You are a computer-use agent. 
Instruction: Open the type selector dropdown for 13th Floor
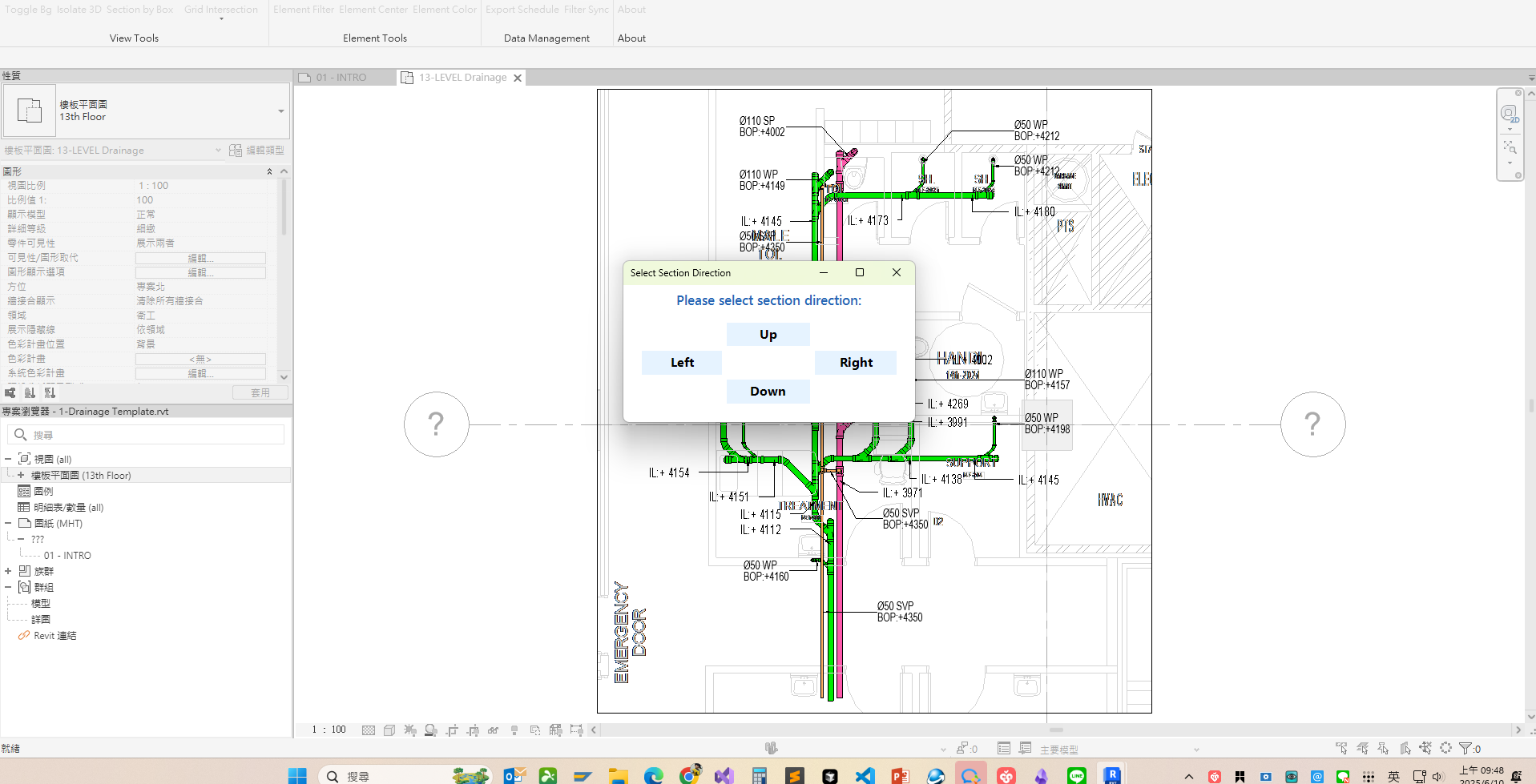coord(280,111)
